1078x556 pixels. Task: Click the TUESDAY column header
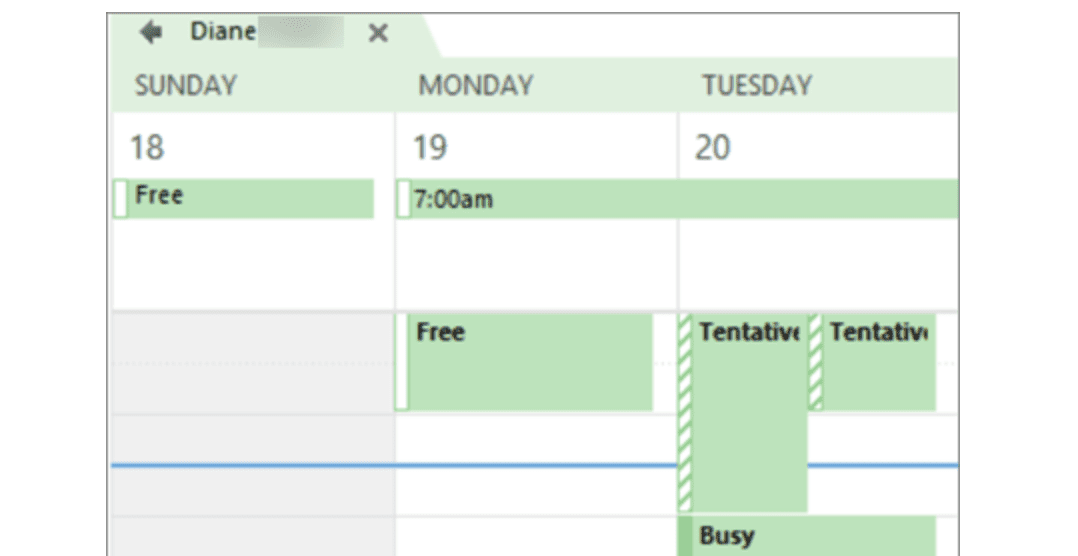757,85
